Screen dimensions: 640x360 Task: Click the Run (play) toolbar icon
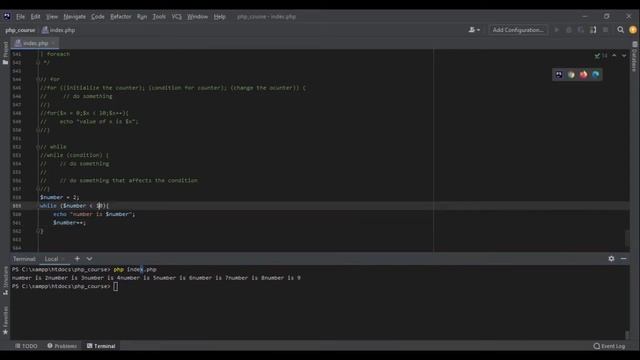pyautogui.click(x=556, y=30)
